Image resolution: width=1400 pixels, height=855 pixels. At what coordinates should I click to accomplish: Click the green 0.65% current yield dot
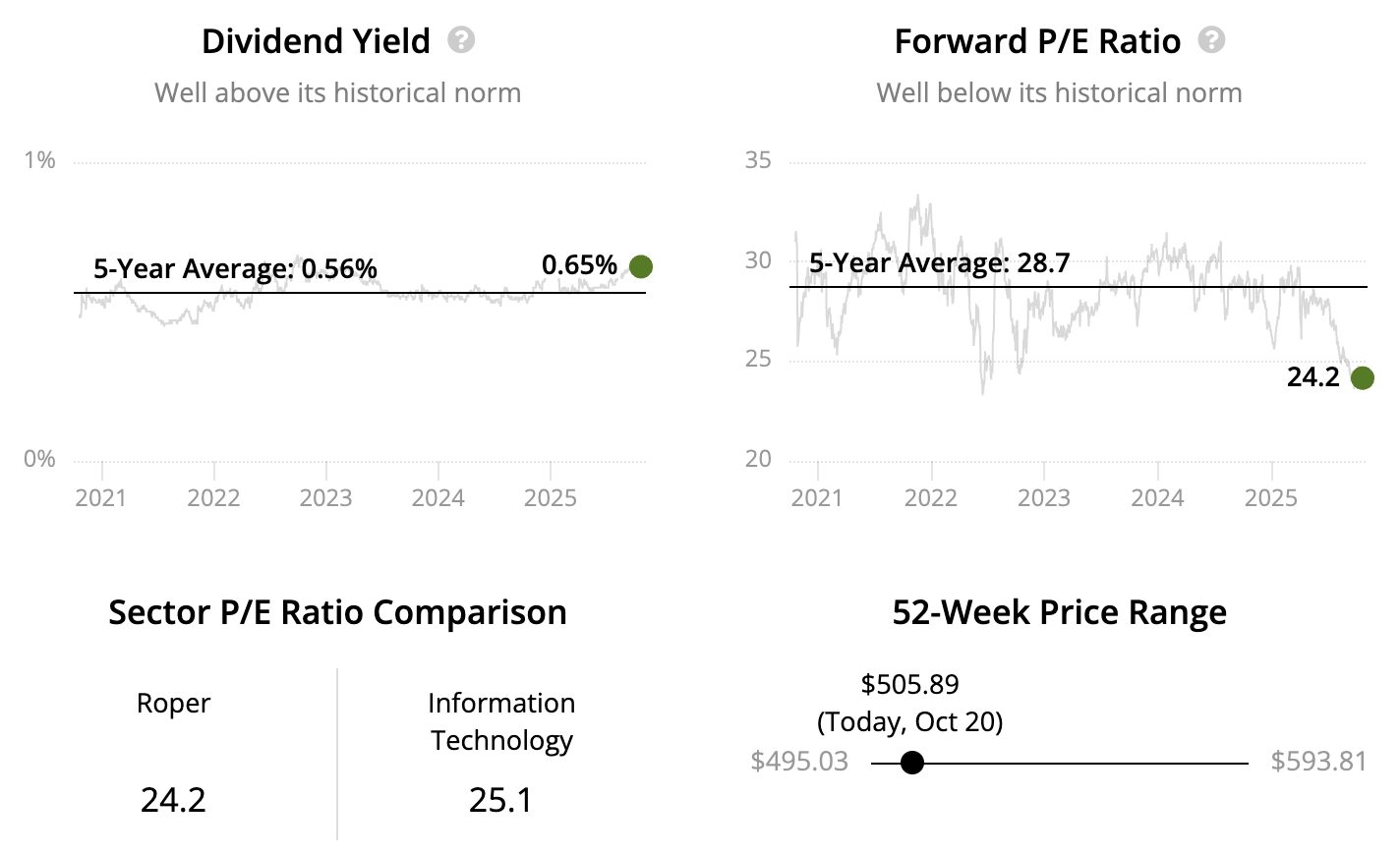[641, 266]
